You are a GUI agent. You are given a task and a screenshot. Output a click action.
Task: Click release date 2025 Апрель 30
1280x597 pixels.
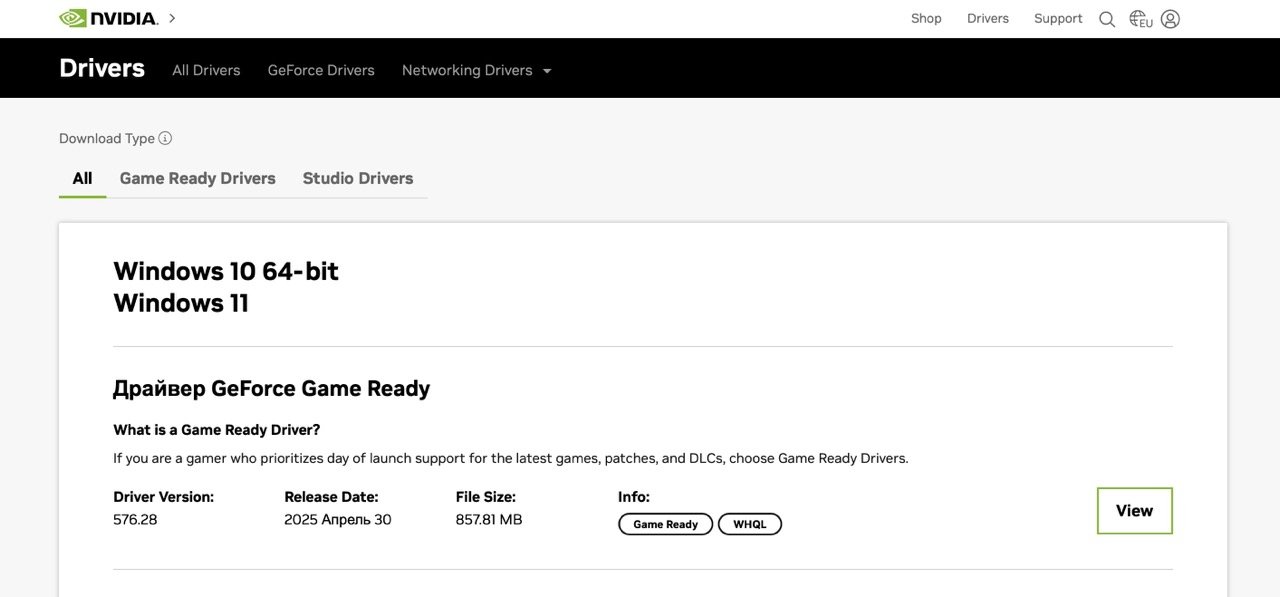click(x=338, y=520)
